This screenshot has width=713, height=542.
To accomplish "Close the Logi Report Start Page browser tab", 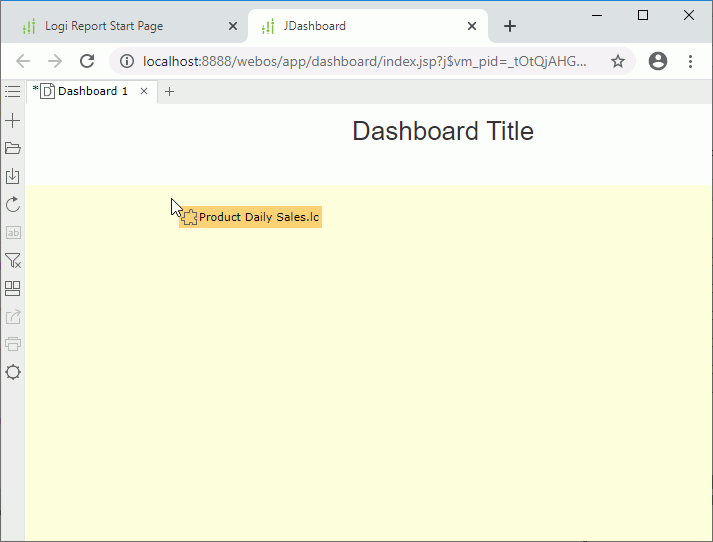I will coord(233,26).
